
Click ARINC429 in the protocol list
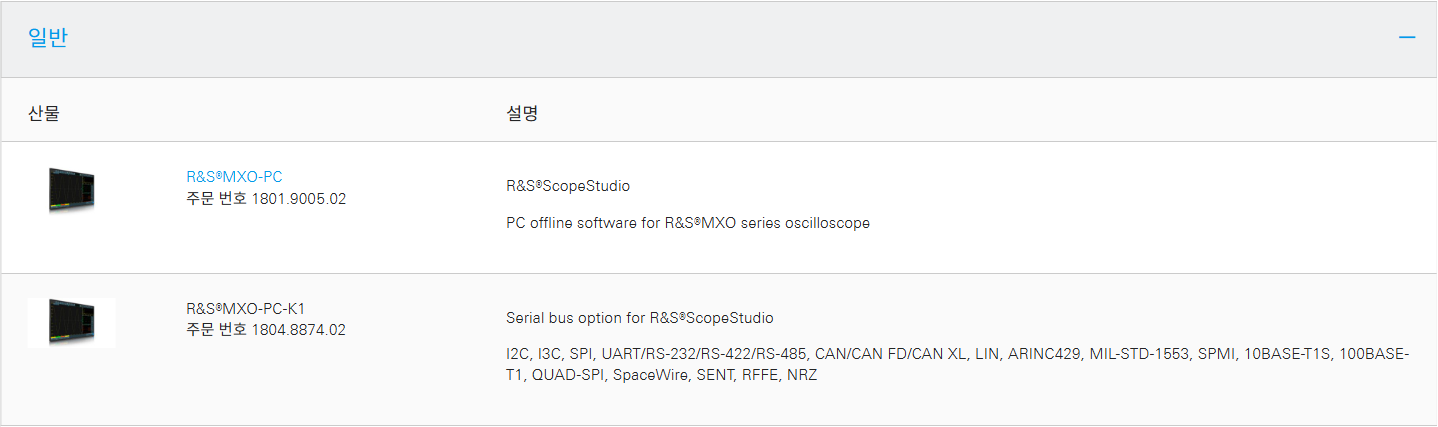point(1044,354)
